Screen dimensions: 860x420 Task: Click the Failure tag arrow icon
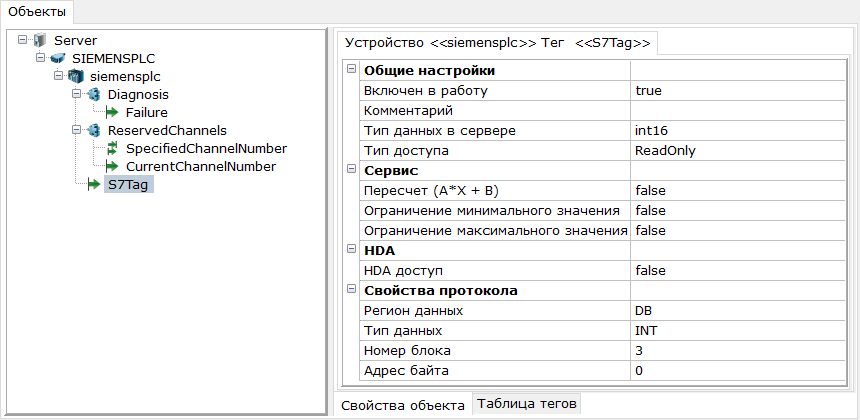coord(112,113)
